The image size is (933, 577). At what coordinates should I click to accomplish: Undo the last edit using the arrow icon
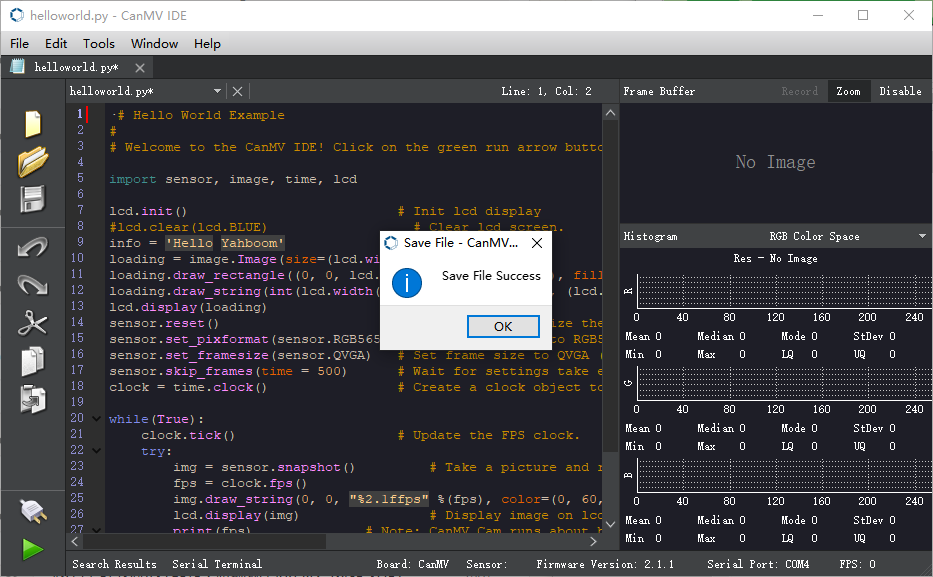(33, 247)
